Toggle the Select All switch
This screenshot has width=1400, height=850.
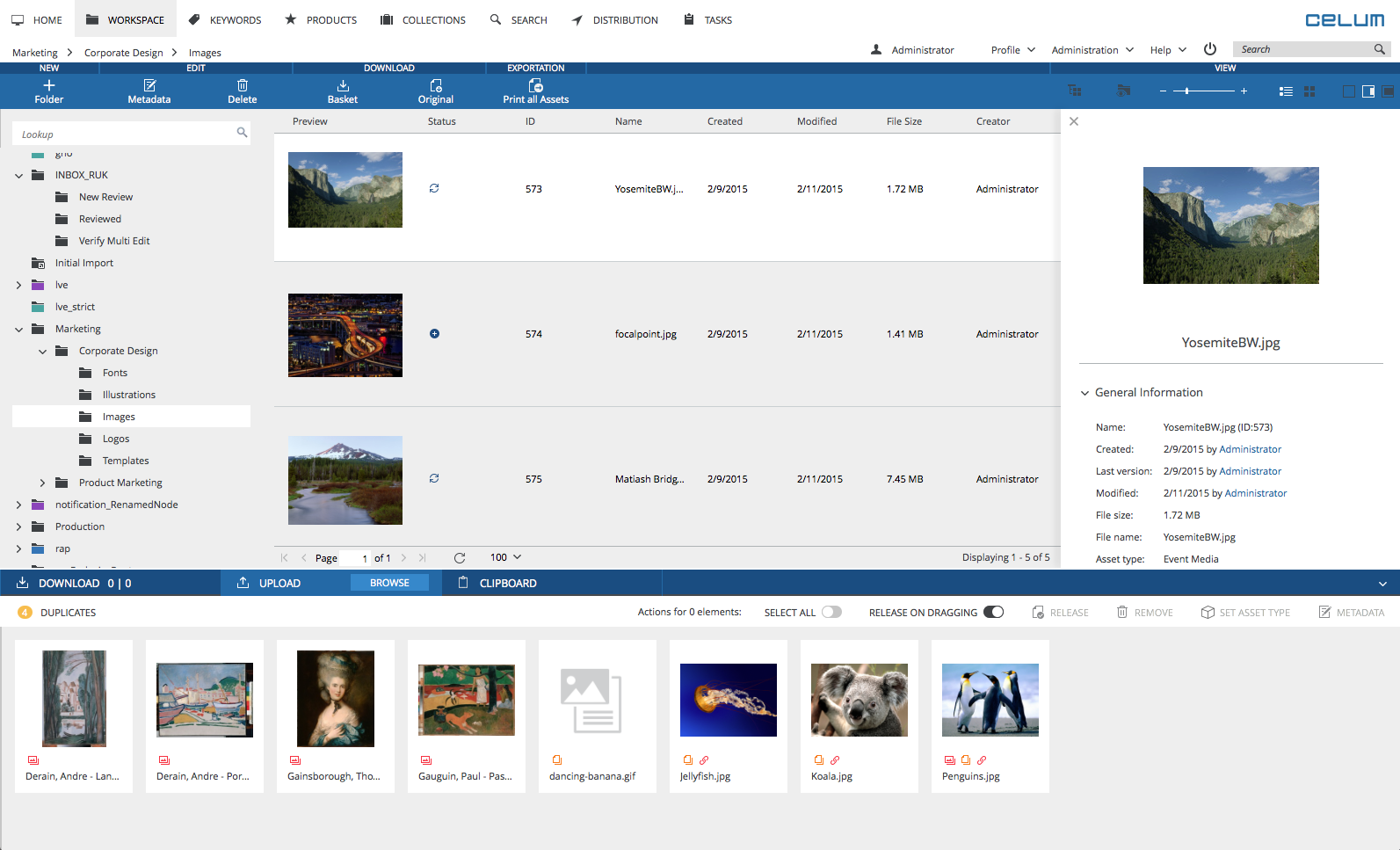[x=831, y=613]
